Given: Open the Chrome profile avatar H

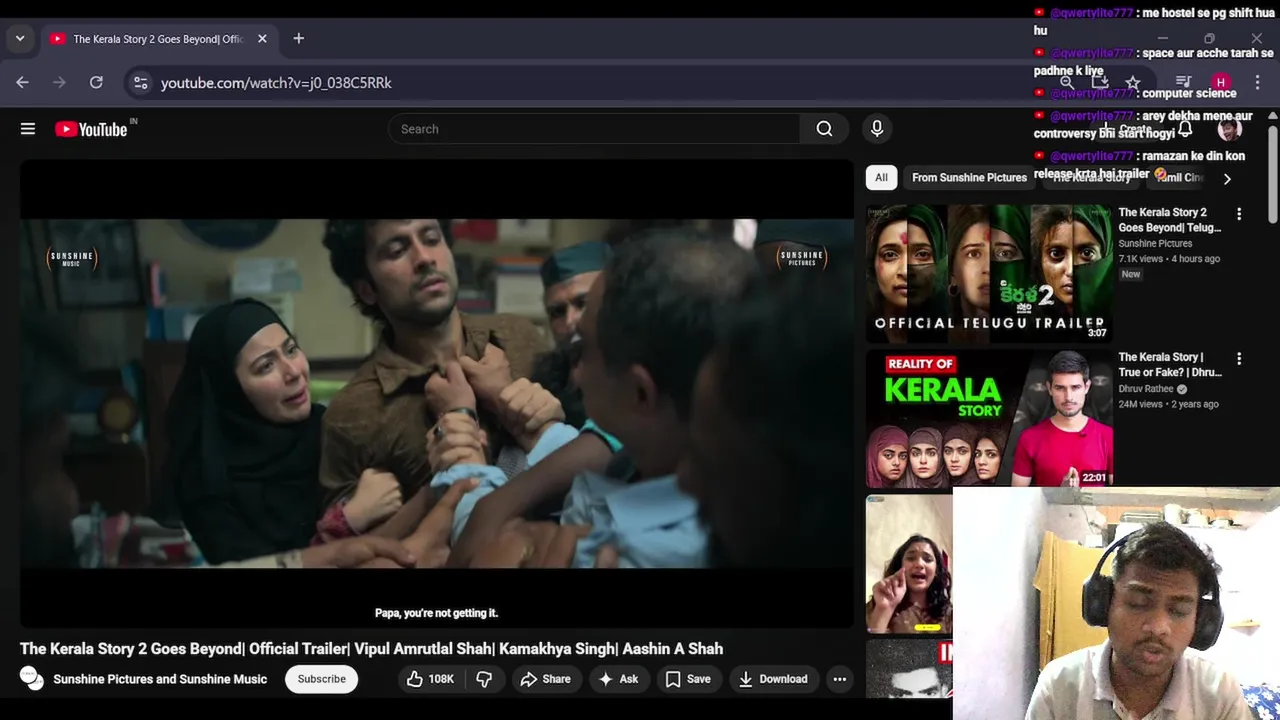Looking at the screenshot, I should point(1220,83).
